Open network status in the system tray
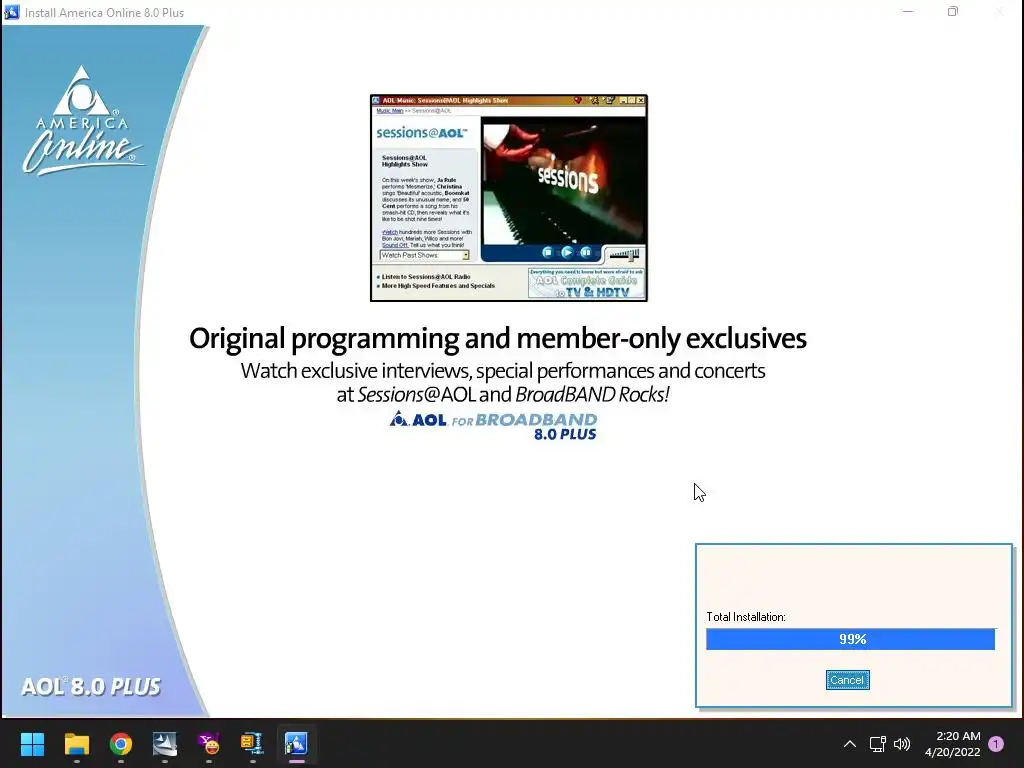1024x768 pixels. click(x=878, y=744)
